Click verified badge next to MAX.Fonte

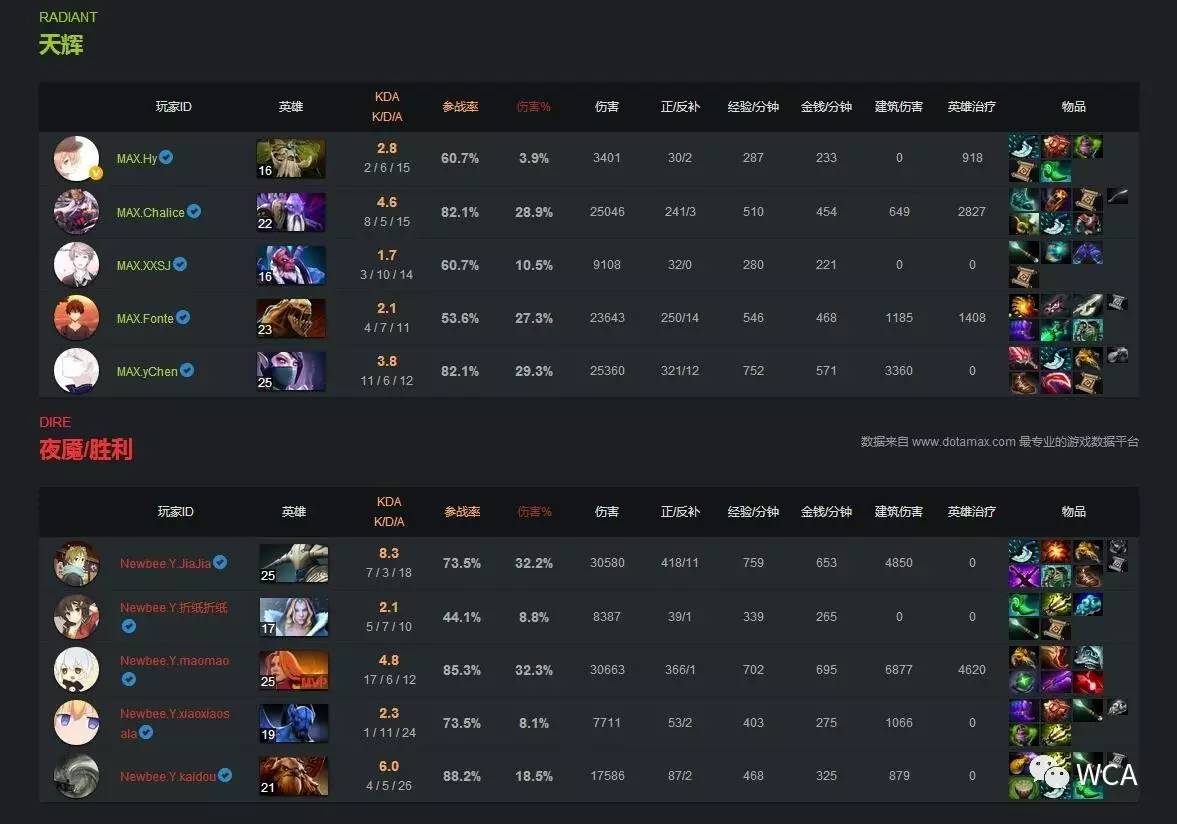[x=183, y=317]
